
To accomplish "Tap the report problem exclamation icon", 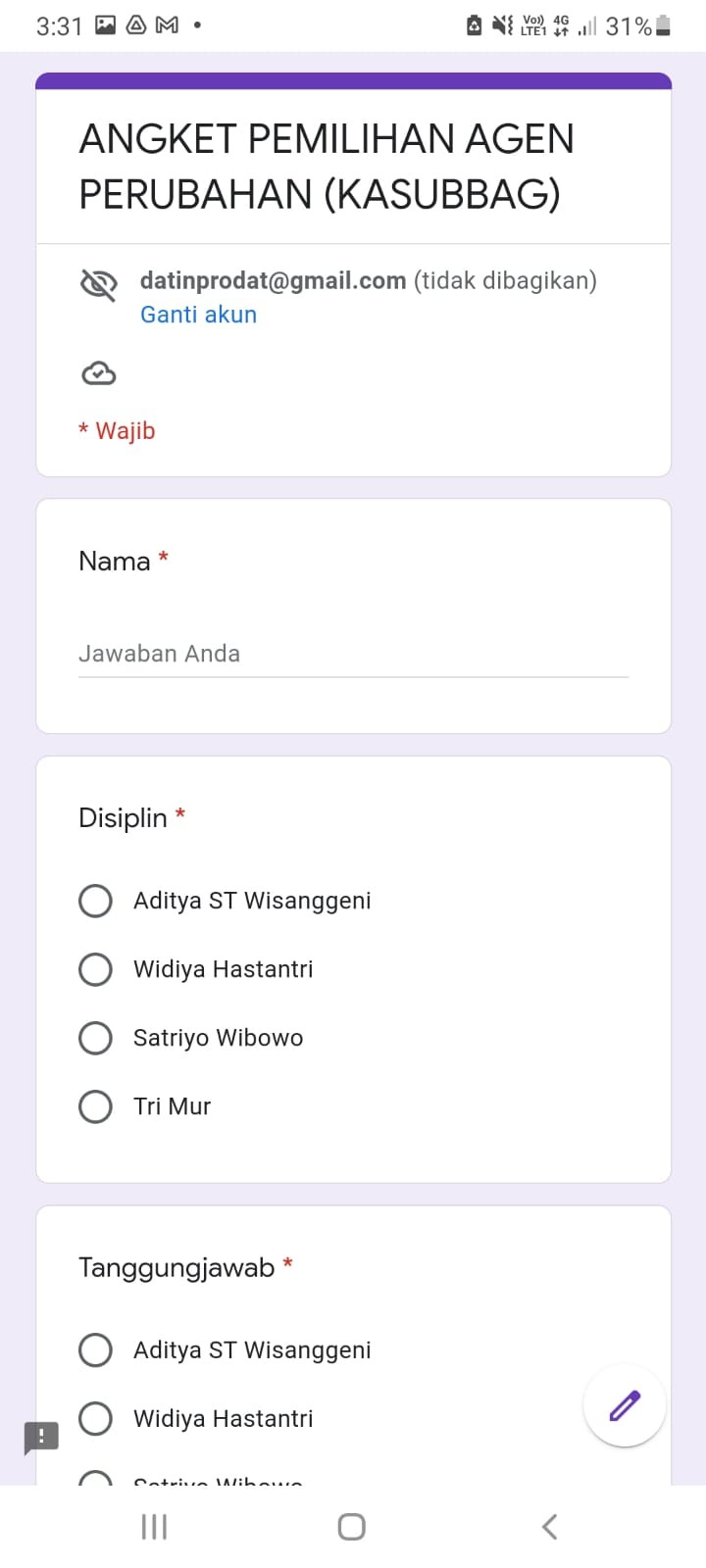I will (41, 1438).
